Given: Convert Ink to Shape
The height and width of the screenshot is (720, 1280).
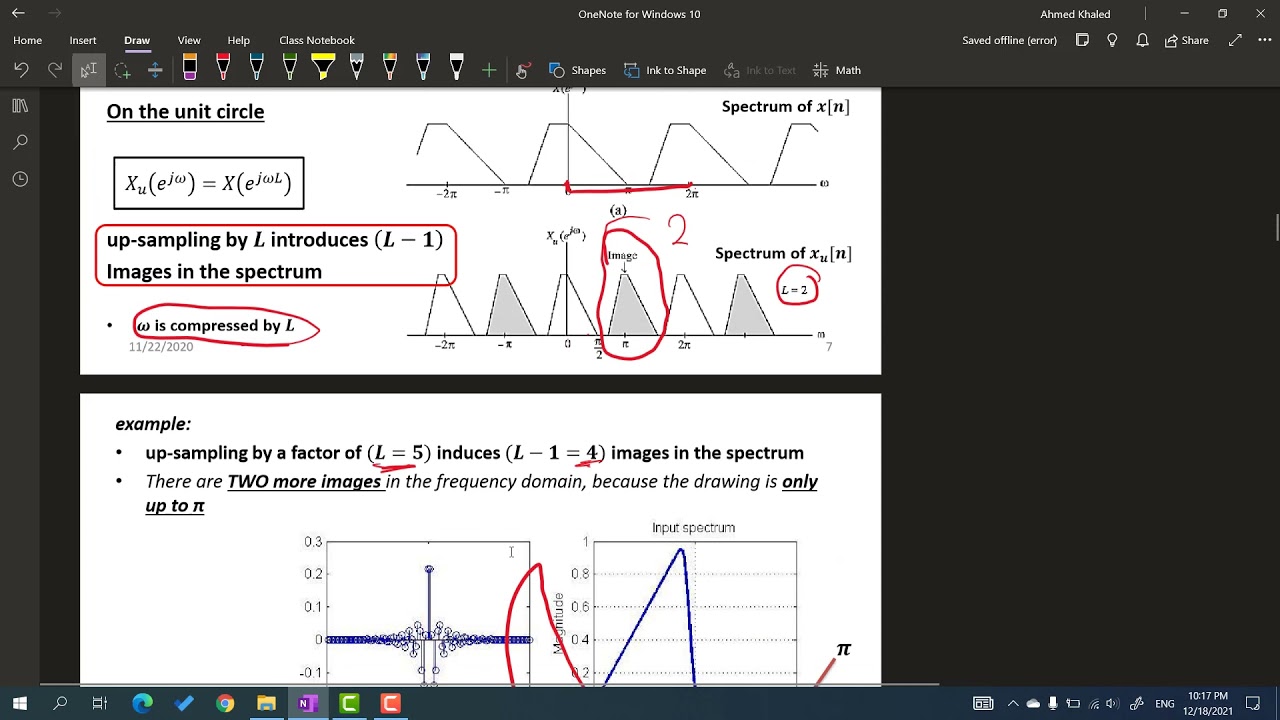Looking at the screenshot, I should [665, 70].
